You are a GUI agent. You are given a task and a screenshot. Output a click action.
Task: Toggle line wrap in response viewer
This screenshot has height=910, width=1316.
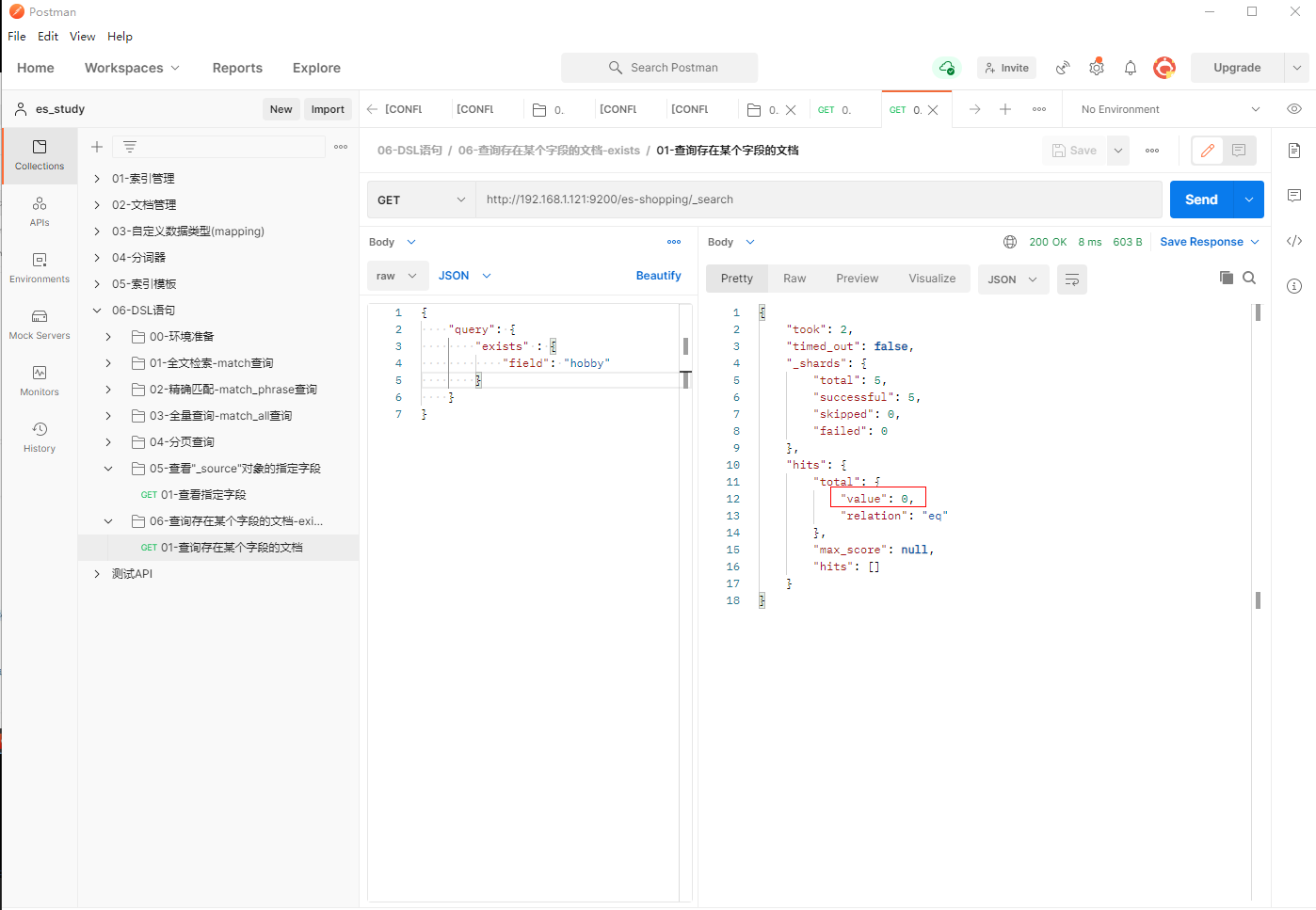pyautogui.click(x=1072, y=279)
